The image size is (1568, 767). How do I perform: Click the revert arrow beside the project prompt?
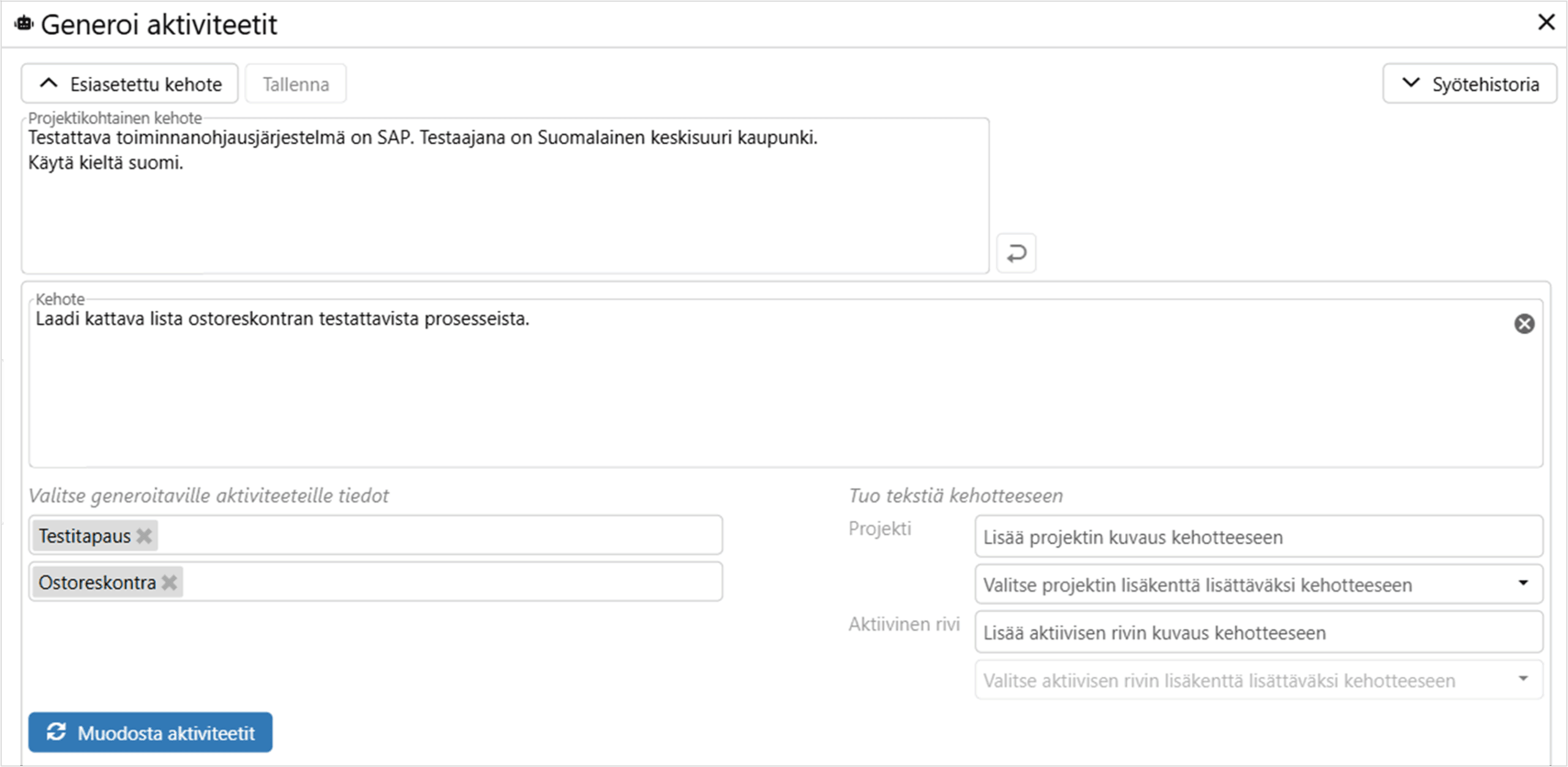(x=1016, y=253)
